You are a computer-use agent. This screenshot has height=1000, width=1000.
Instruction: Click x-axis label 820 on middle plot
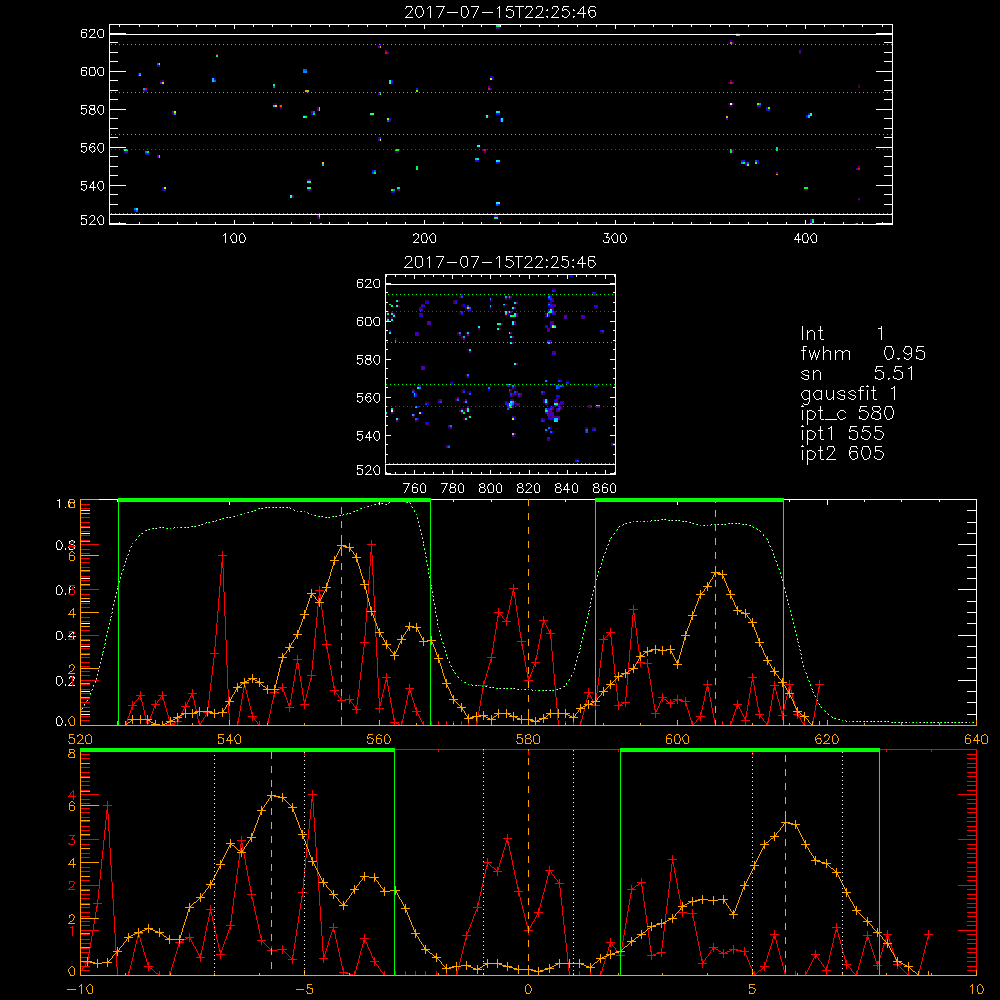[x=529, y=489]
